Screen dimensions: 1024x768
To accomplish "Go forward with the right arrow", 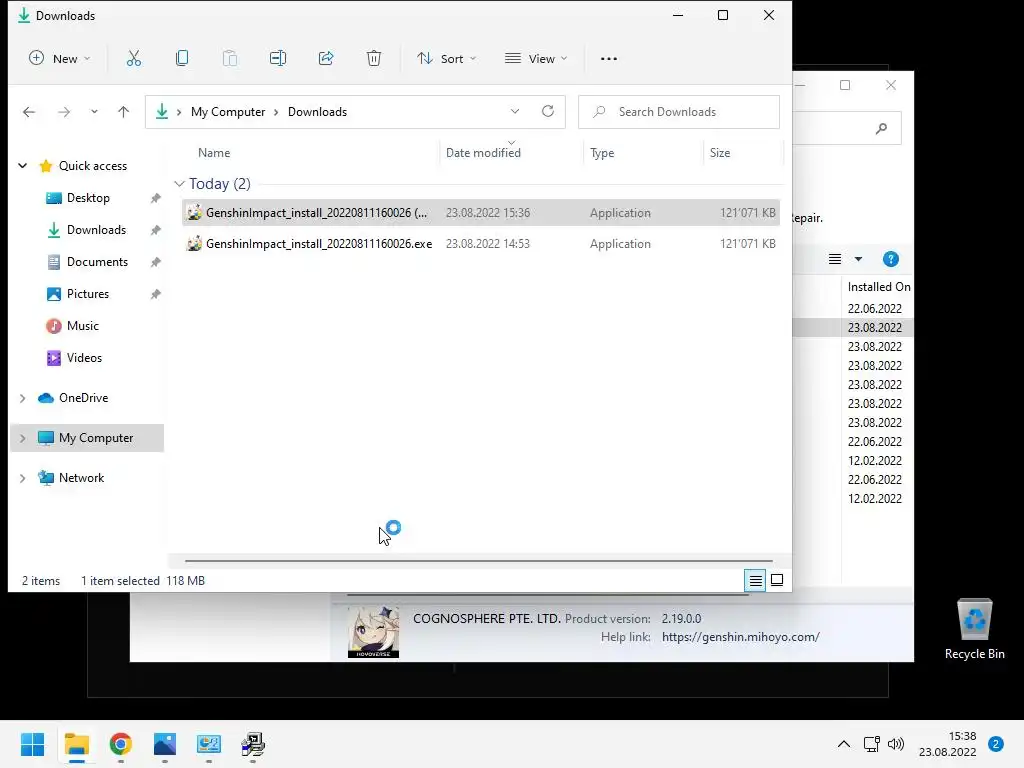I will tap(63, 112).
